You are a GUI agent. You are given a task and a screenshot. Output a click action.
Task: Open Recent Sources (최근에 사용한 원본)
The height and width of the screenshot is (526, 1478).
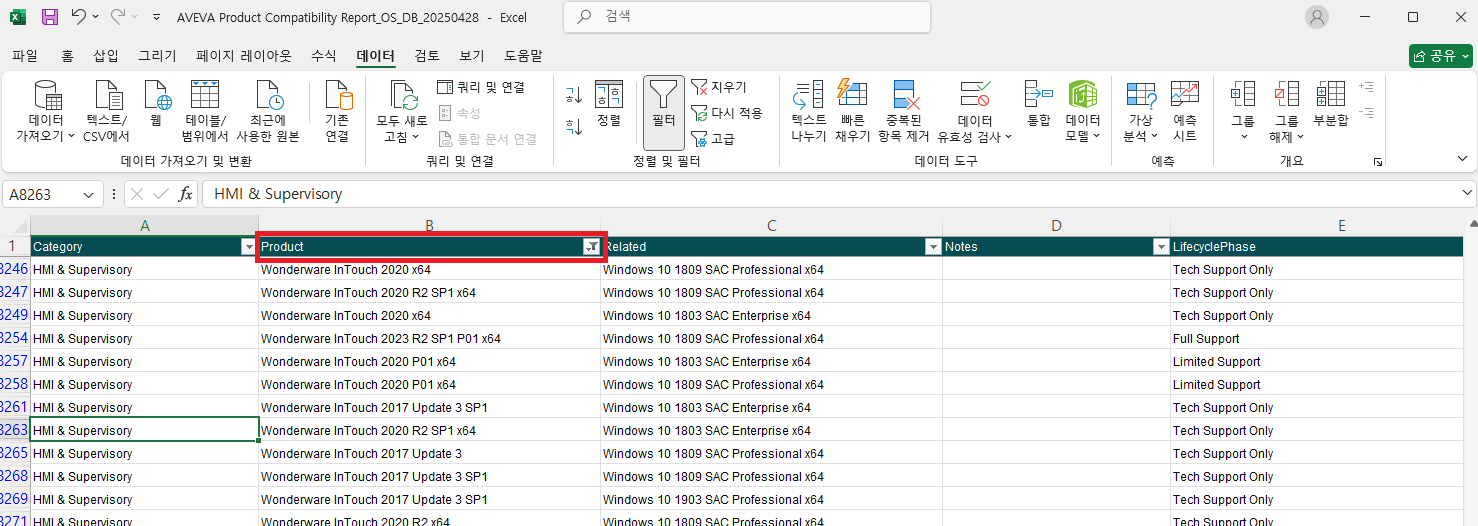[267, 110]
